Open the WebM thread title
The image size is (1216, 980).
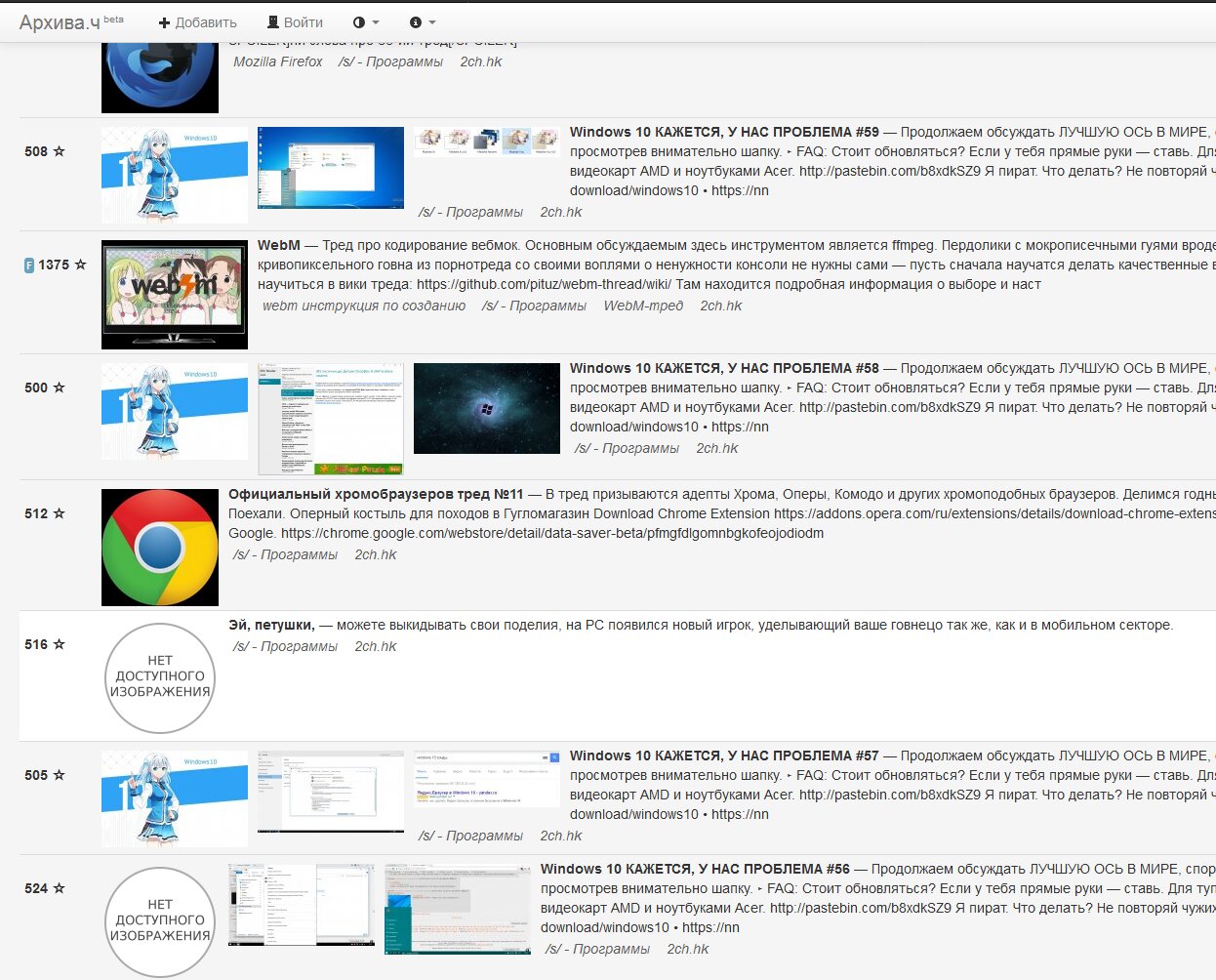tap(279, 245)
